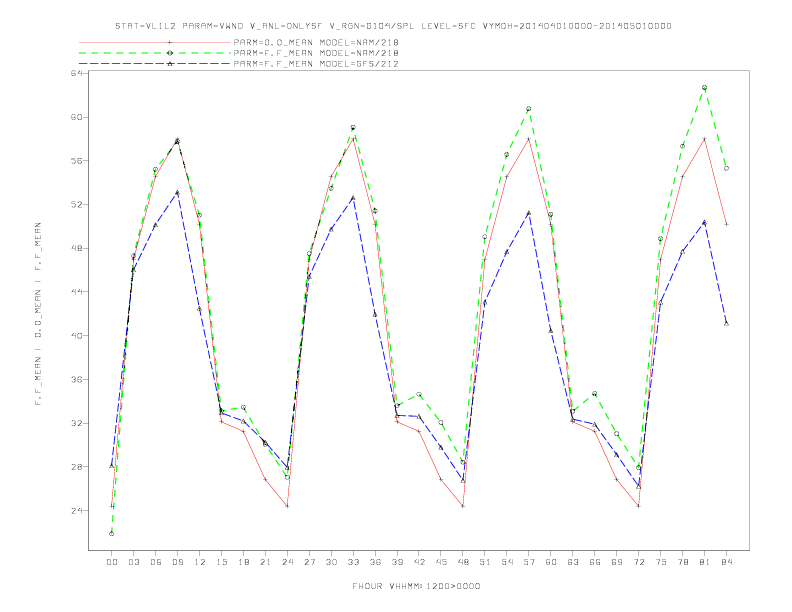792x612 pixels.
Task: Click blue triangle data point at hour 84
Action: click(726, 323)
